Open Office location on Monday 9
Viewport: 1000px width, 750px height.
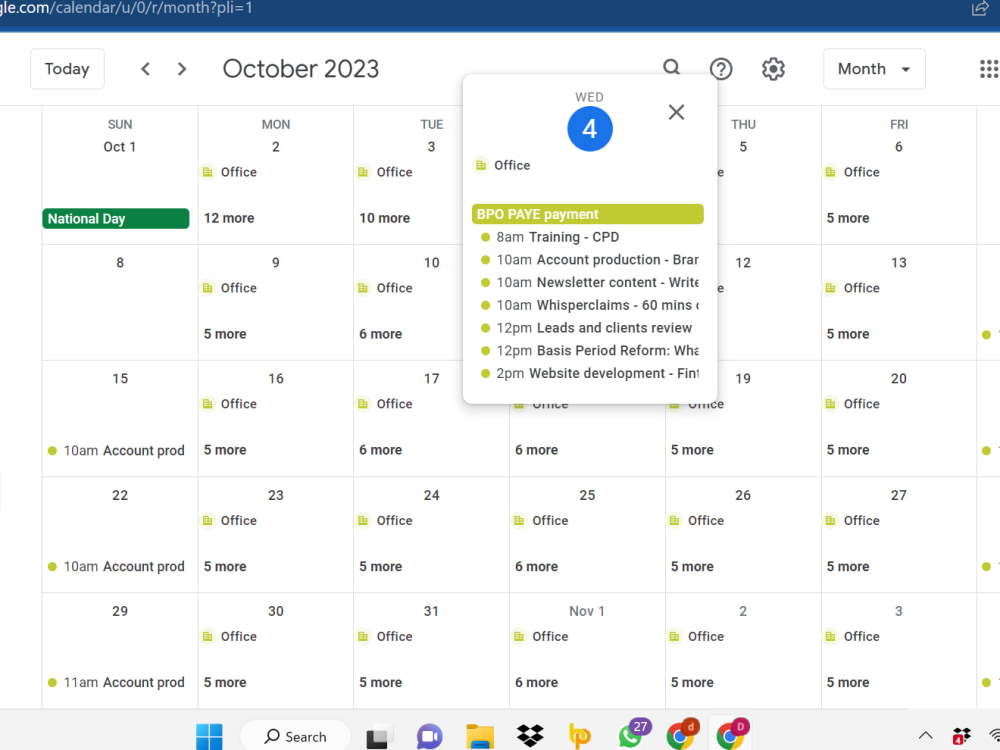(230, 288)
